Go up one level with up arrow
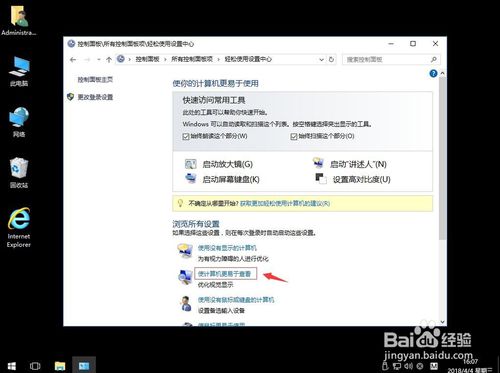 [x=109, y=60]
